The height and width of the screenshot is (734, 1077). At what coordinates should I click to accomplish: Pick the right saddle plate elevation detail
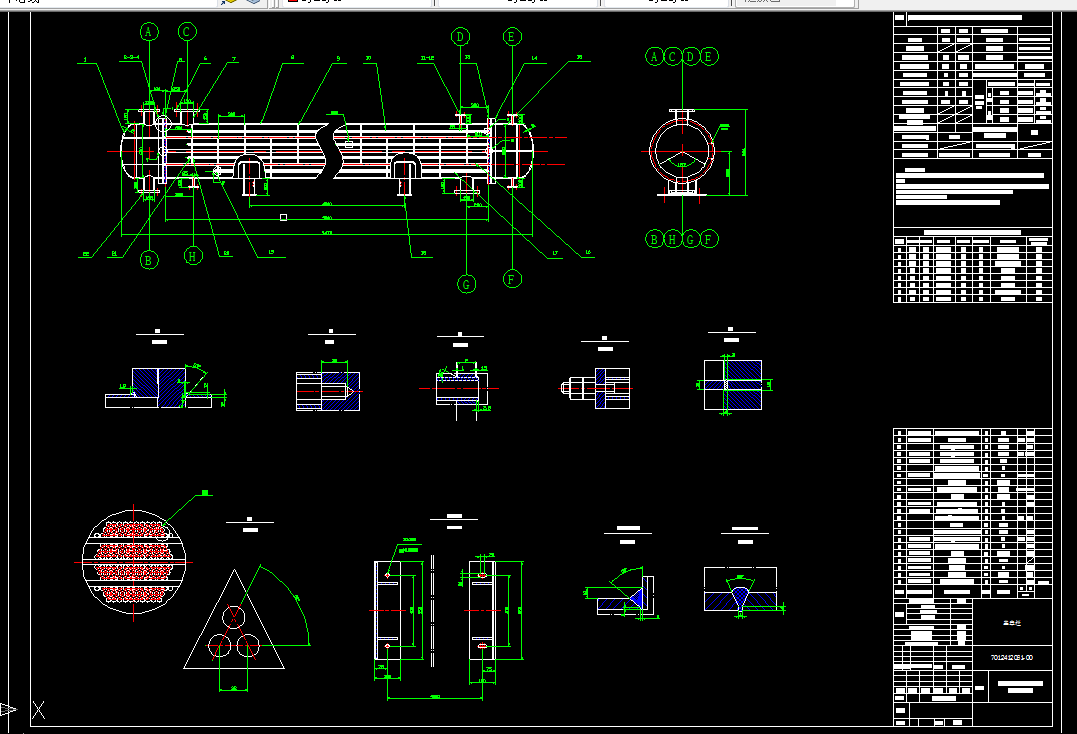click(x=482, y=611)
